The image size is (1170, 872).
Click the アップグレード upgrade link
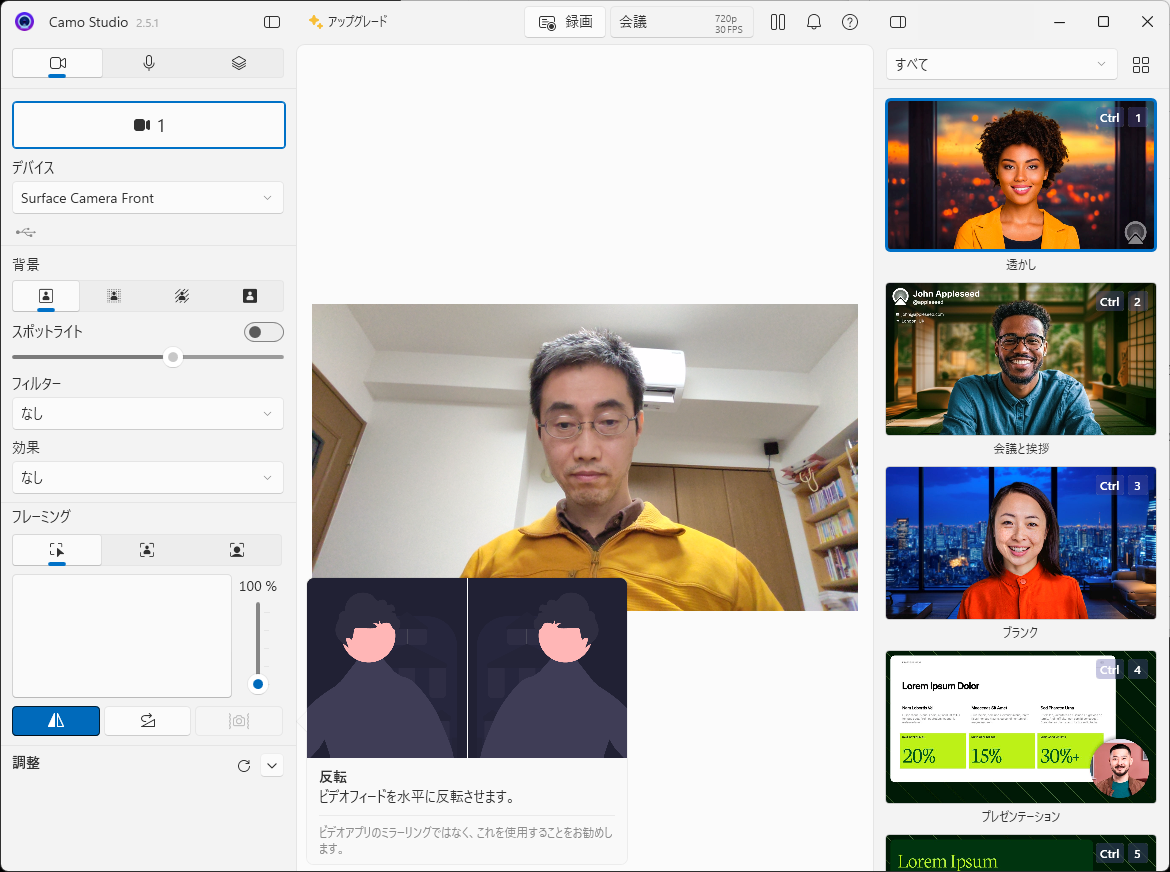coord(348,22)
